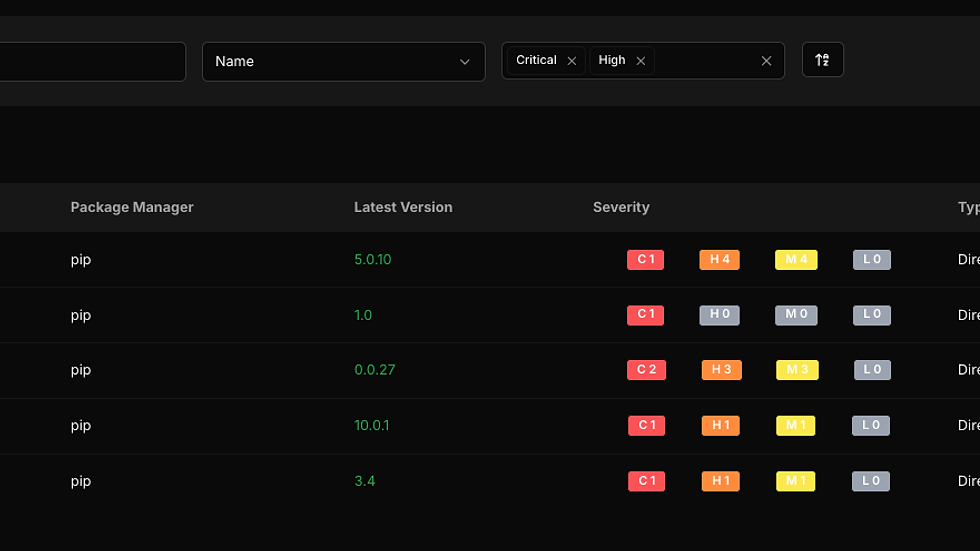Click the grey M 0 badge
Image resolution: width=980 pixels, height=551 pixels.
tap(796, 315)
